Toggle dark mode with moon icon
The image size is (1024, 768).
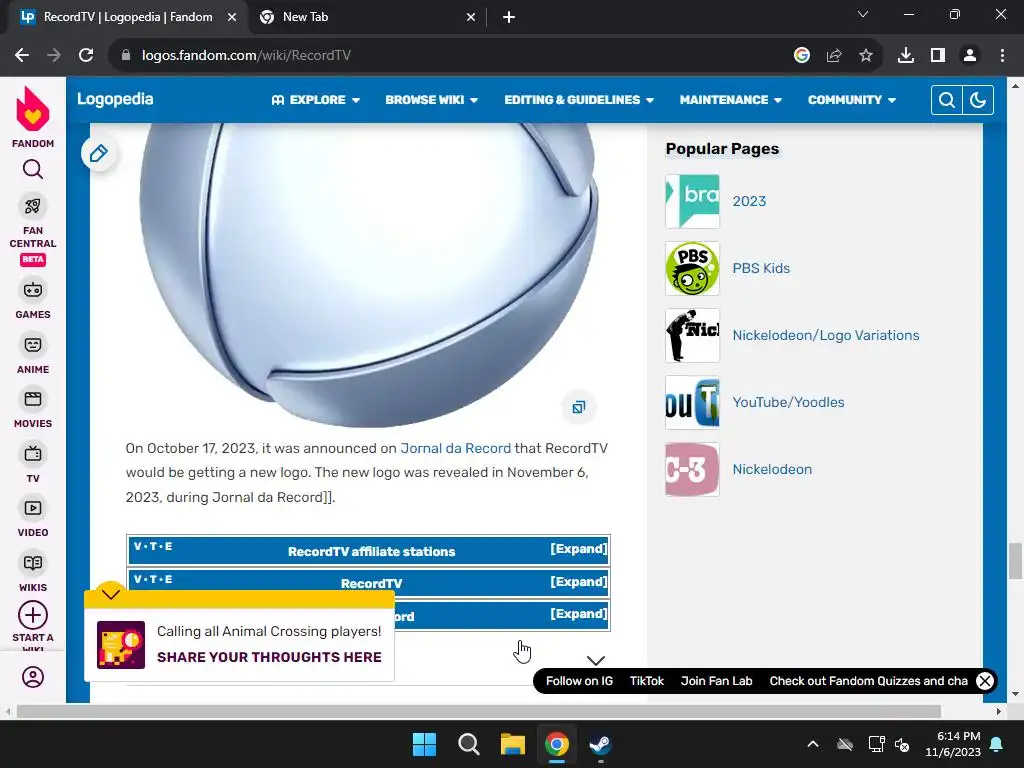[x=978, y=100]
